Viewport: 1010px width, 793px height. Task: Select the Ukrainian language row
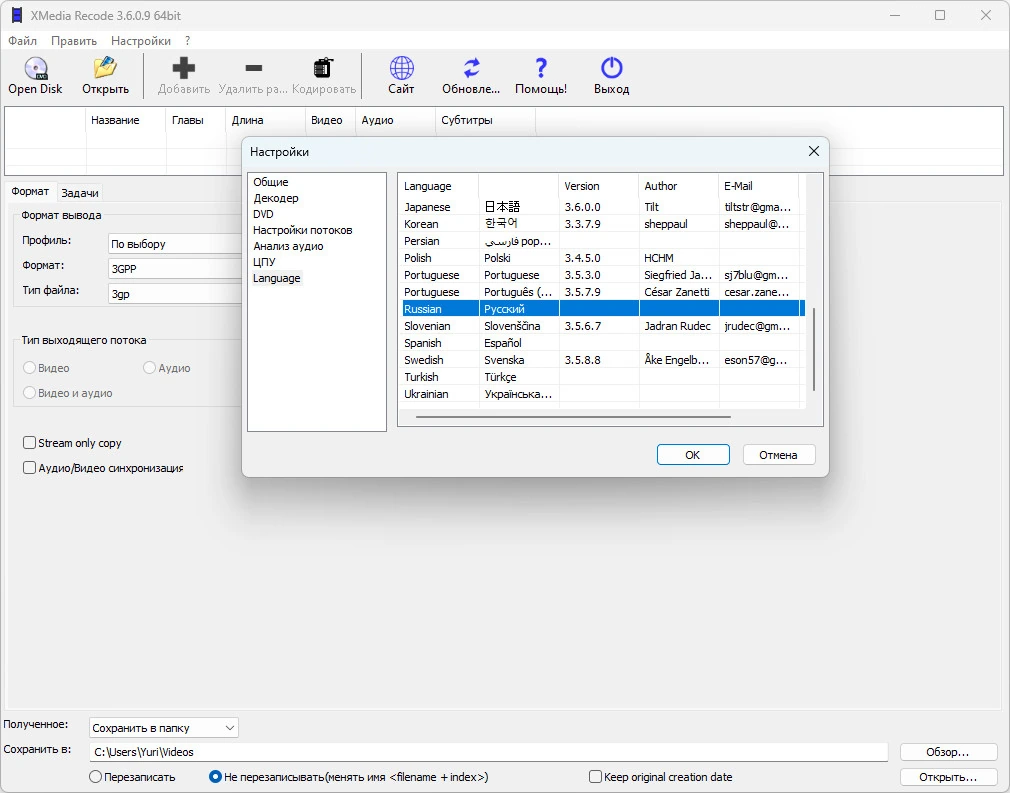coord(604,394)
